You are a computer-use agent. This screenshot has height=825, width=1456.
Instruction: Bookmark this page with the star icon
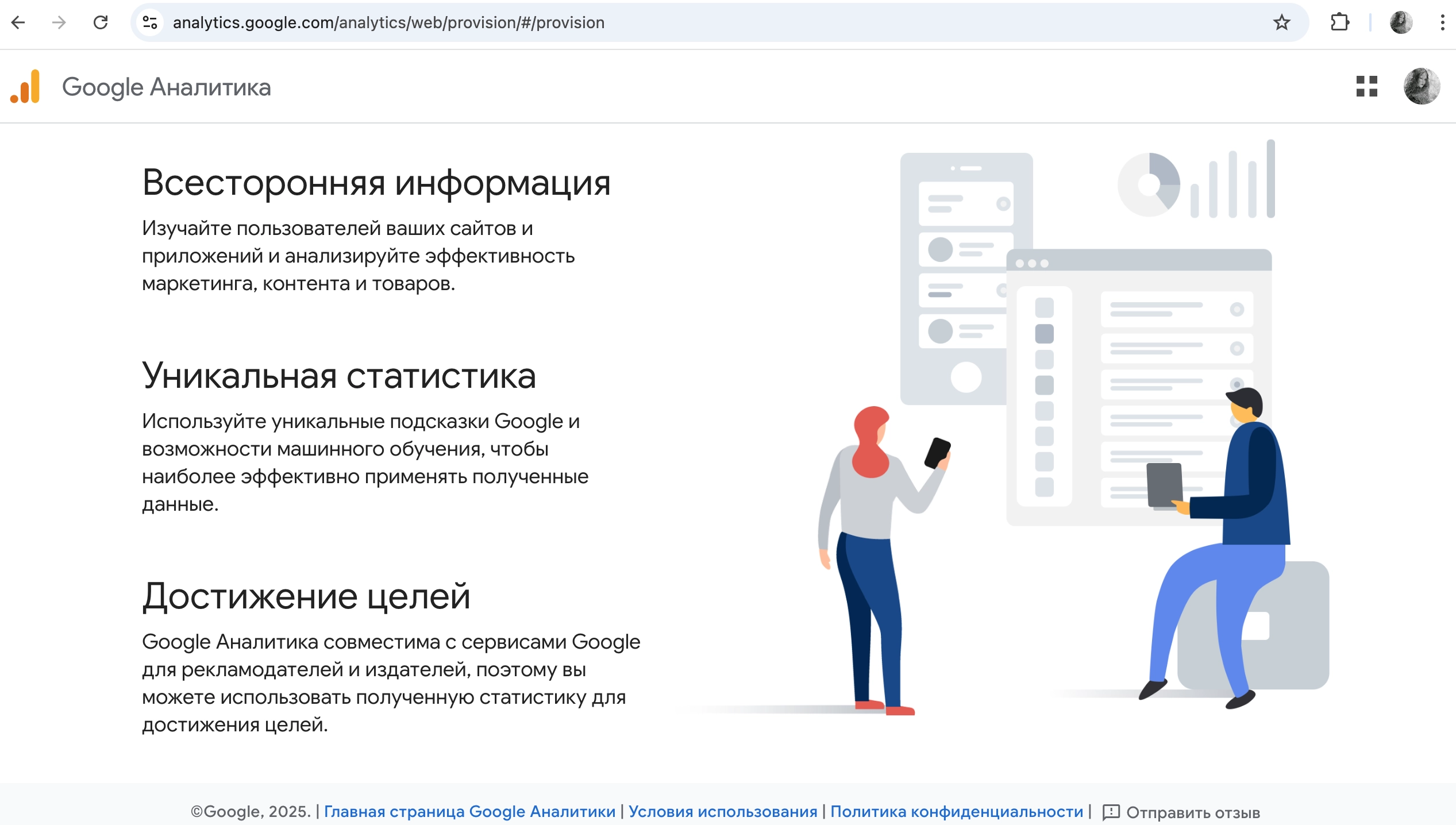pyautogui.click(x=1281, y=22)
